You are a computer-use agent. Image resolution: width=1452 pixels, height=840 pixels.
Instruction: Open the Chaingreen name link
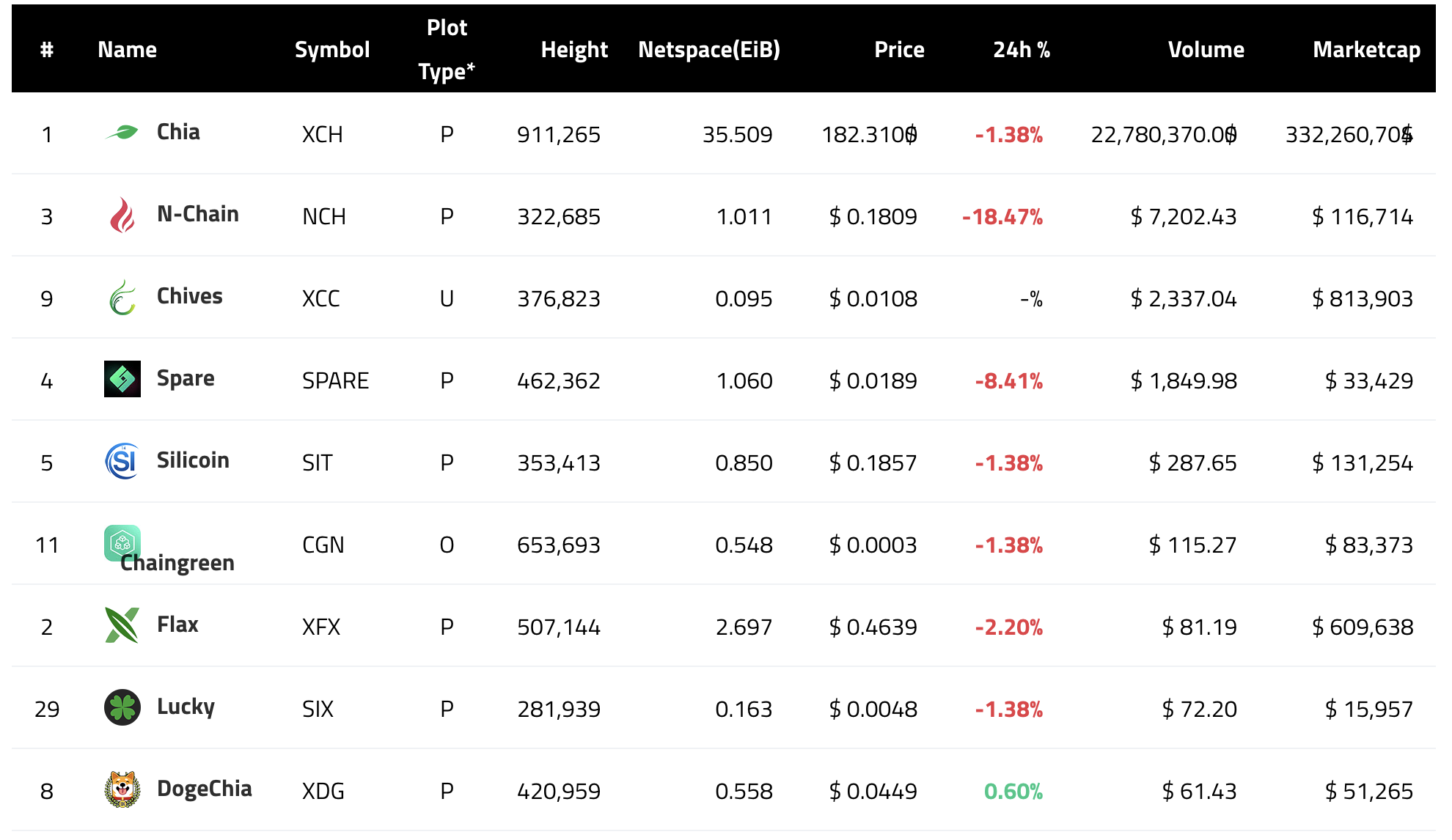(177, 563)
